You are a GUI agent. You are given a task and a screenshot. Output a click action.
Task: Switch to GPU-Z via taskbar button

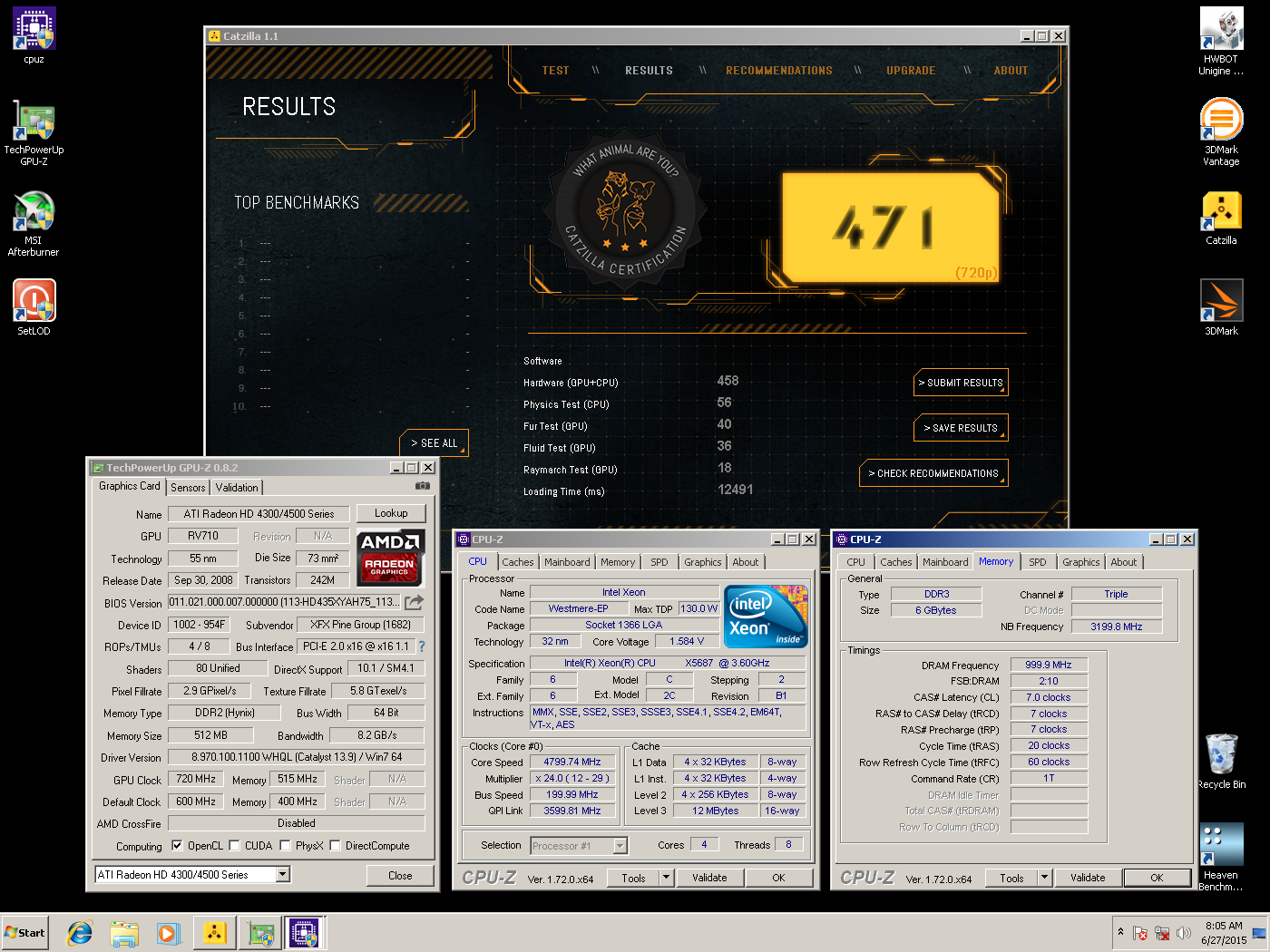260,932
